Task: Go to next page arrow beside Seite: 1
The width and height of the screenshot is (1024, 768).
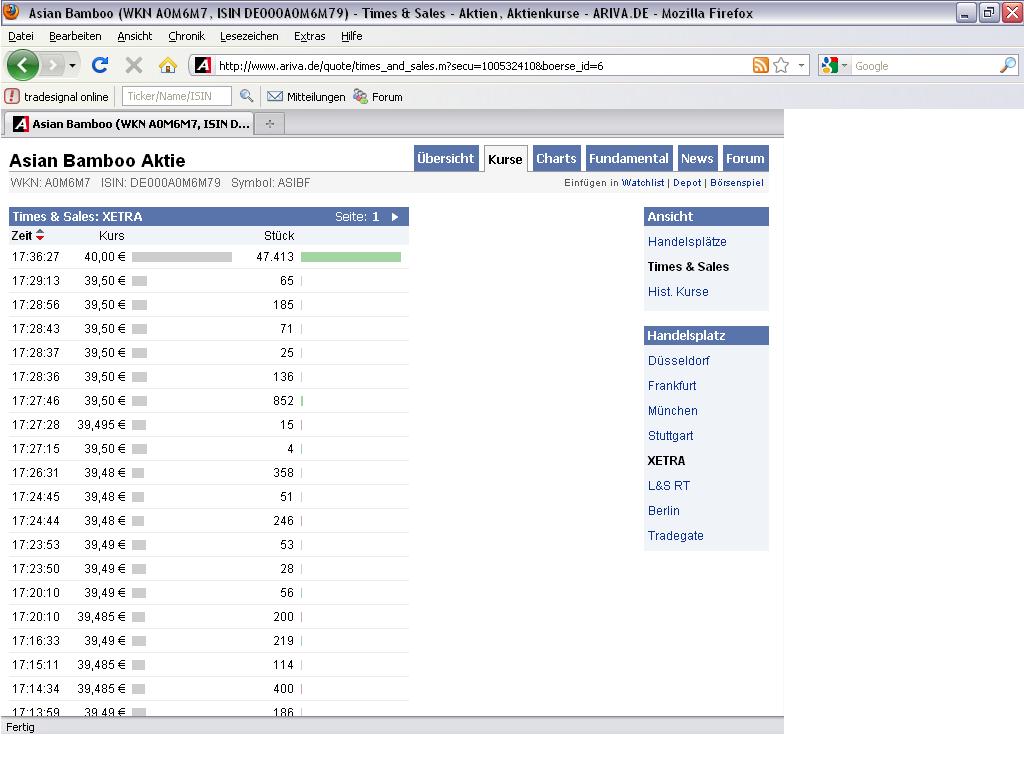Action: pos(395,217)
